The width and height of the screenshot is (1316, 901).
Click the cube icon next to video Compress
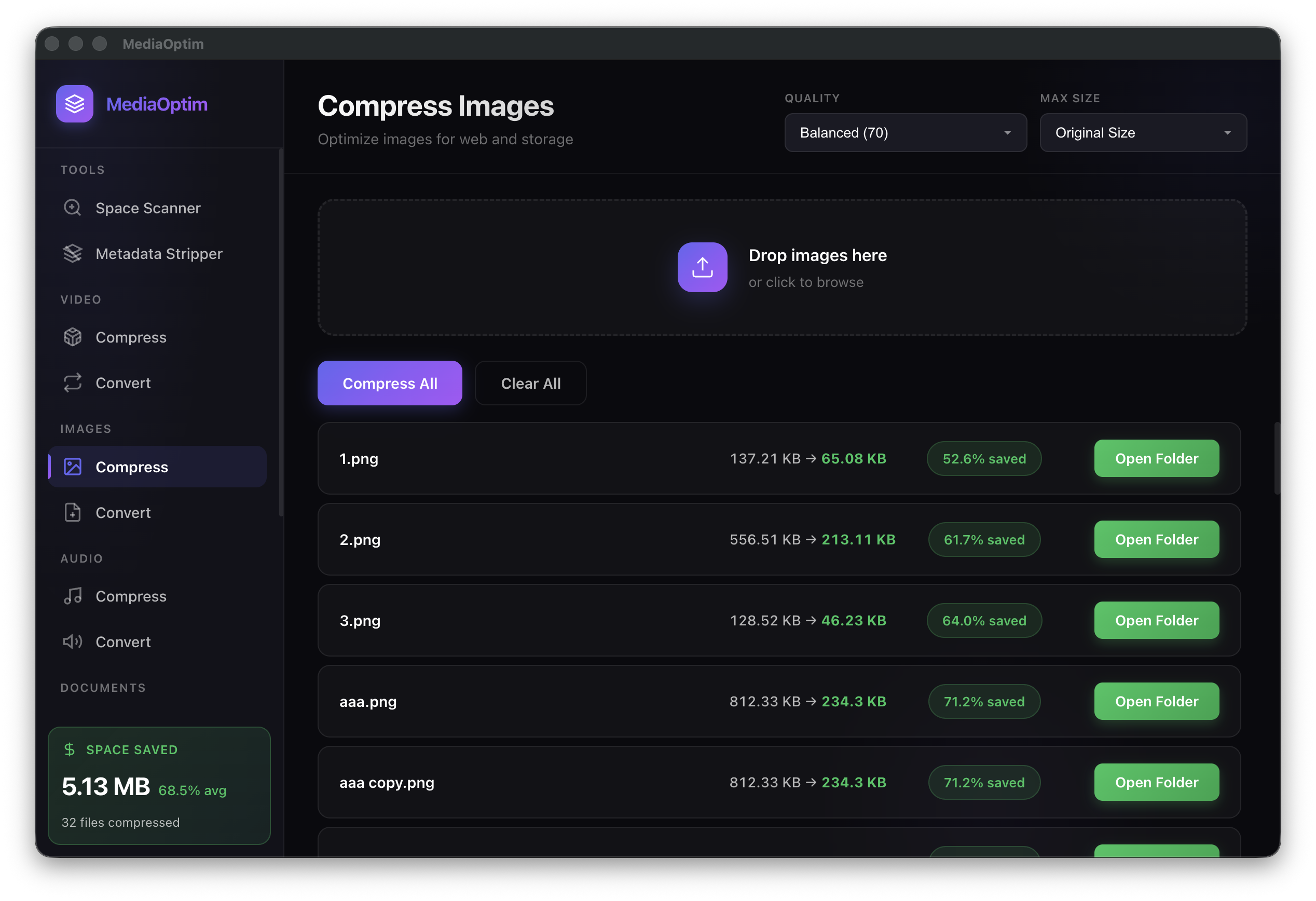pos(73,336)
